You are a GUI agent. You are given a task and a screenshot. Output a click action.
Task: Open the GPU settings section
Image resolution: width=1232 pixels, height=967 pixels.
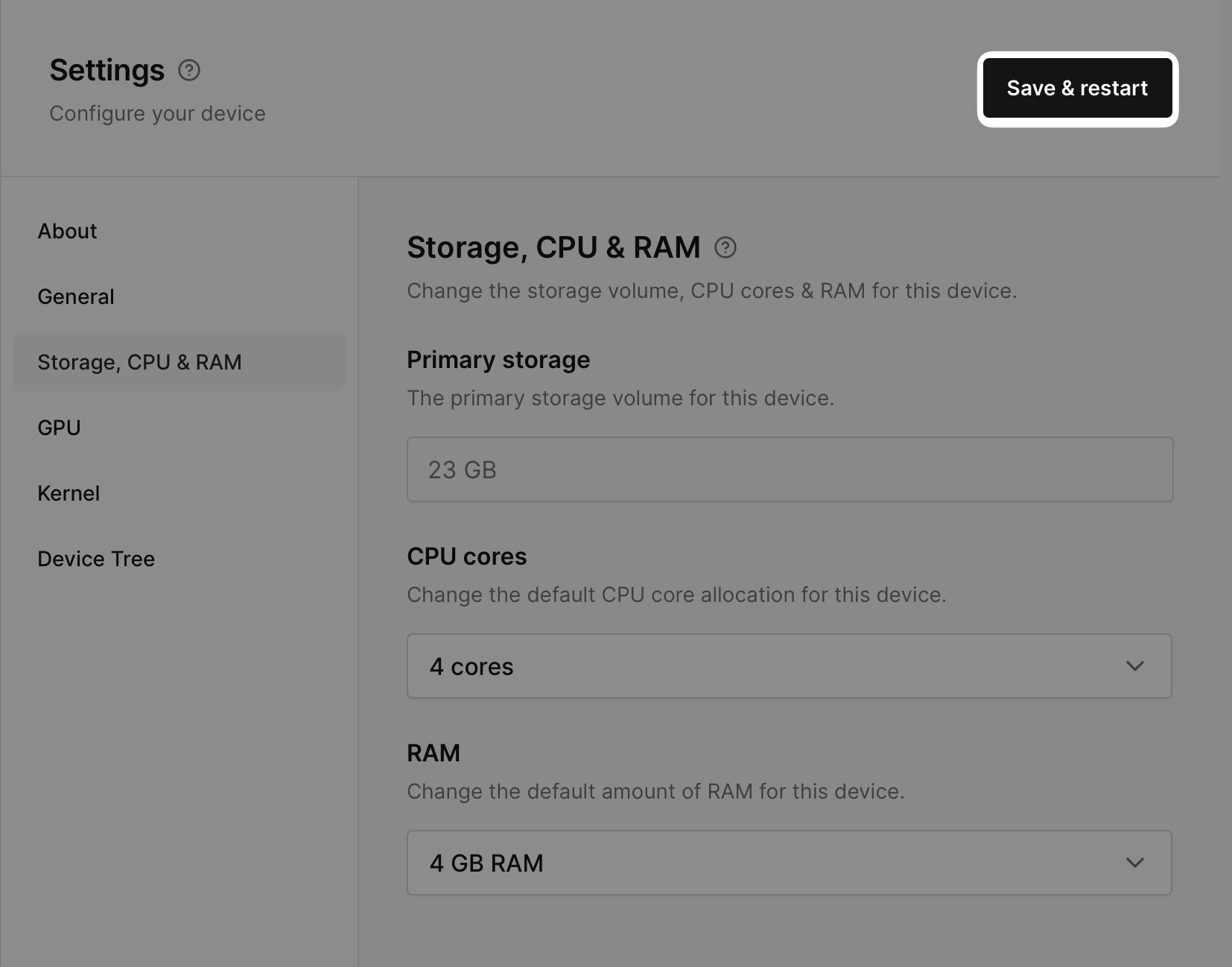pyautogui.click(x=59, y=427)
